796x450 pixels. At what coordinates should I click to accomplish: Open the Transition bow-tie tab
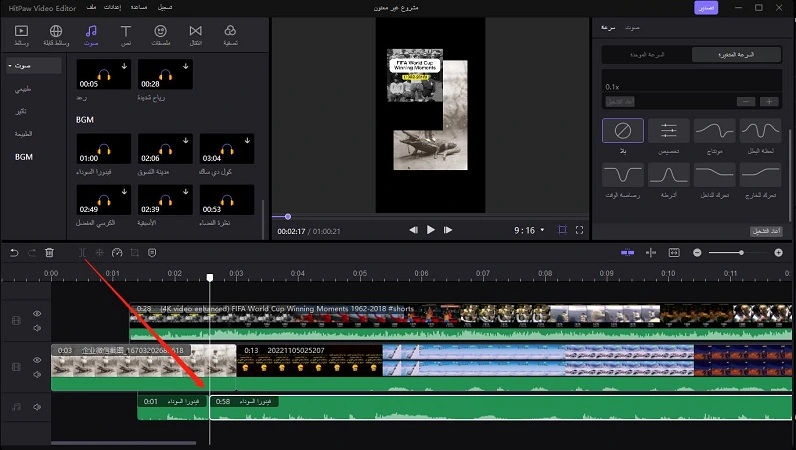[195, 35]
